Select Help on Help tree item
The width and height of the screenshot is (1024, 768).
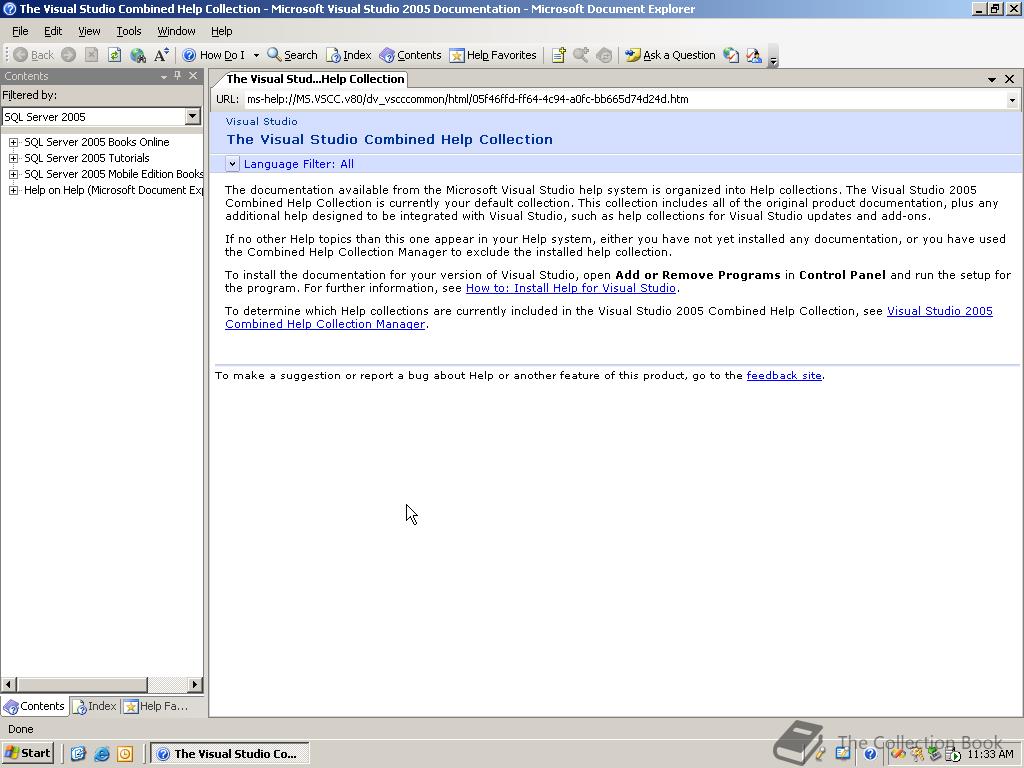coord(114,190)
